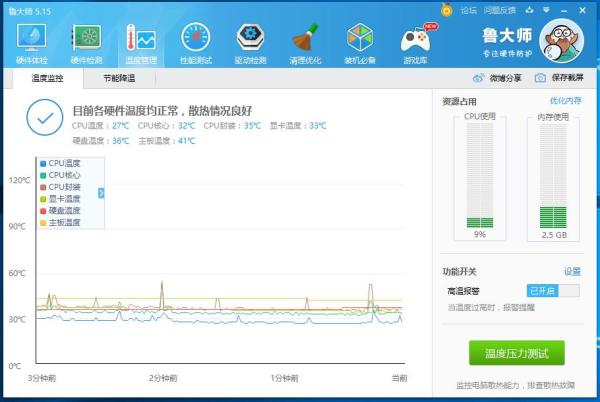Switch to 节能降温 tab
600x402 pixels.
(x=119, y=78)
